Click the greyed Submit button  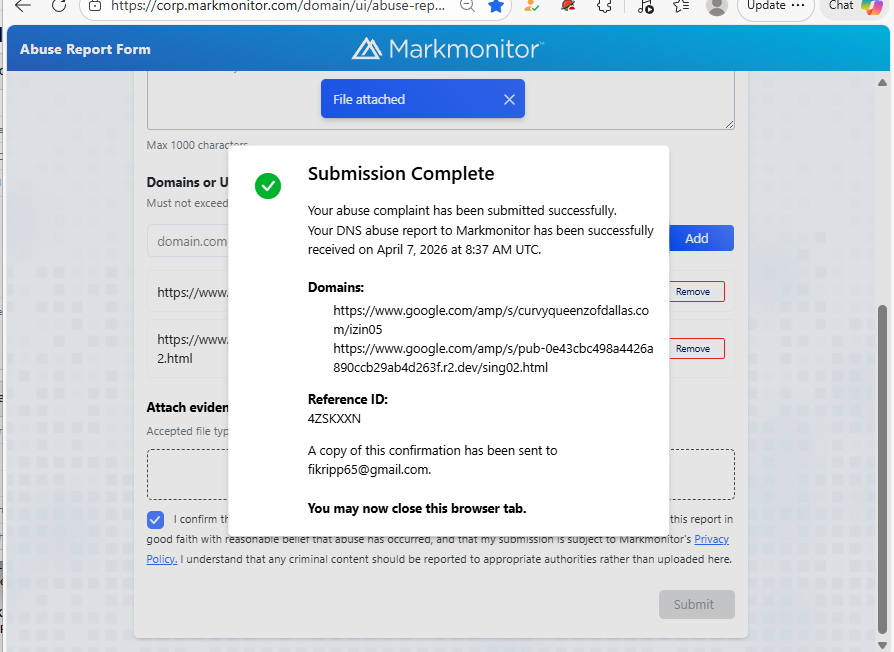(697, 604)
